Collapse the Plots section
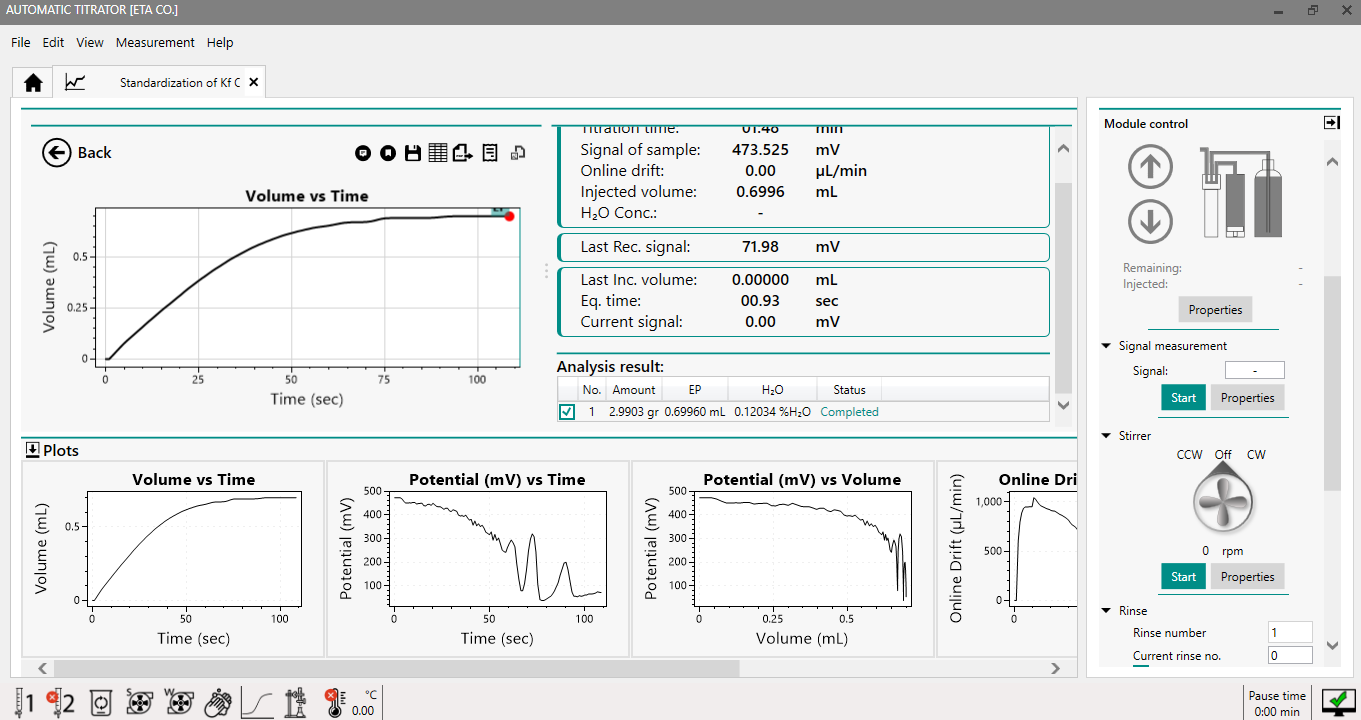The image size is (1361, 720). coord(32,450)
